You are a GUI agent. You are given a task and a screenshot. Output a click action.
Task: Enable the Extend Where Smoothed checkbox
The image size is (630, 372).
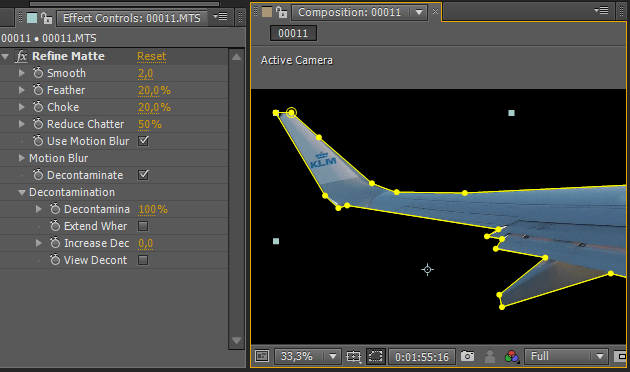coord(143,226)
